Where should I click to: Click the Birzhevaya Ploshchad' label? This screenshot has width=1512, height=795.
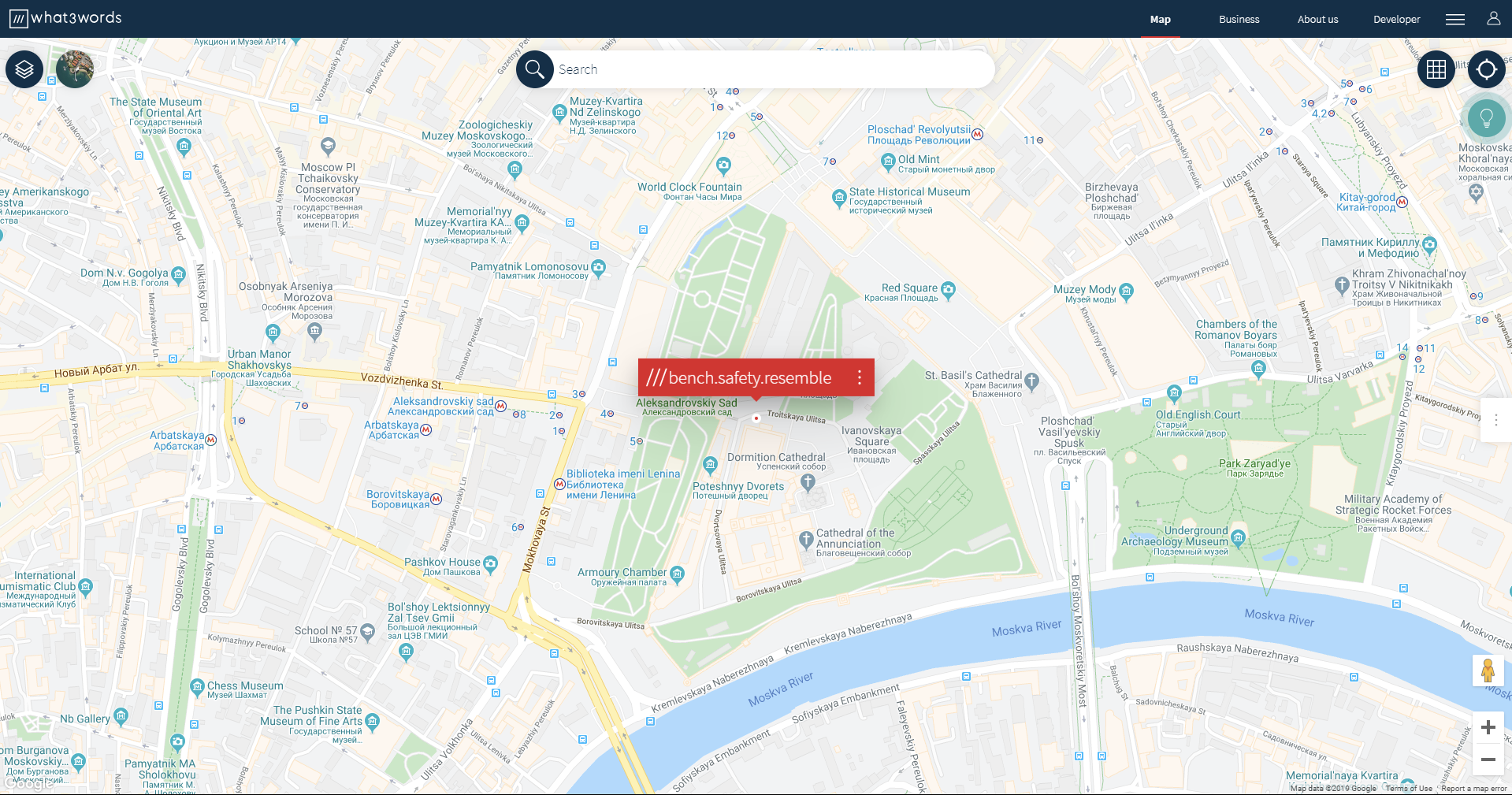pyautogui.click(x=1111, y=201)
